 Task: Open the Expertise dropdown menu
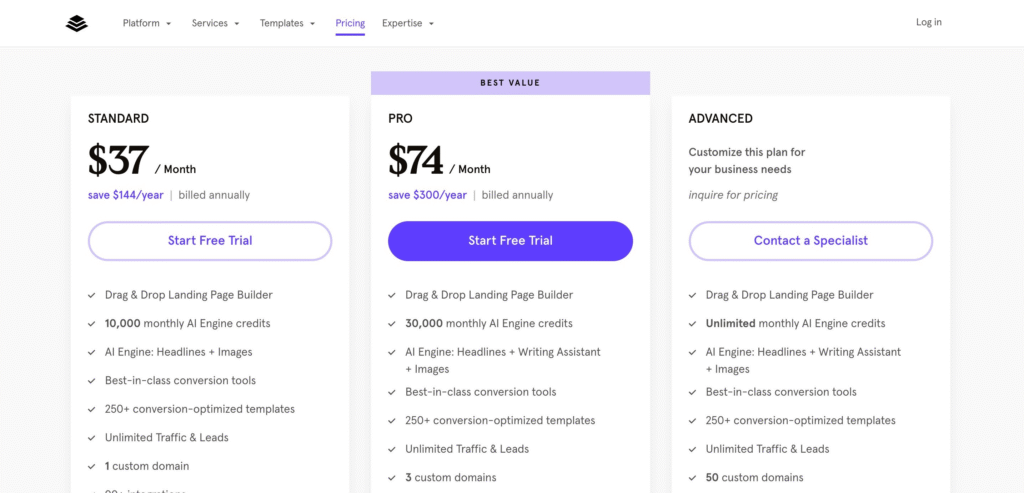(407, 23)
